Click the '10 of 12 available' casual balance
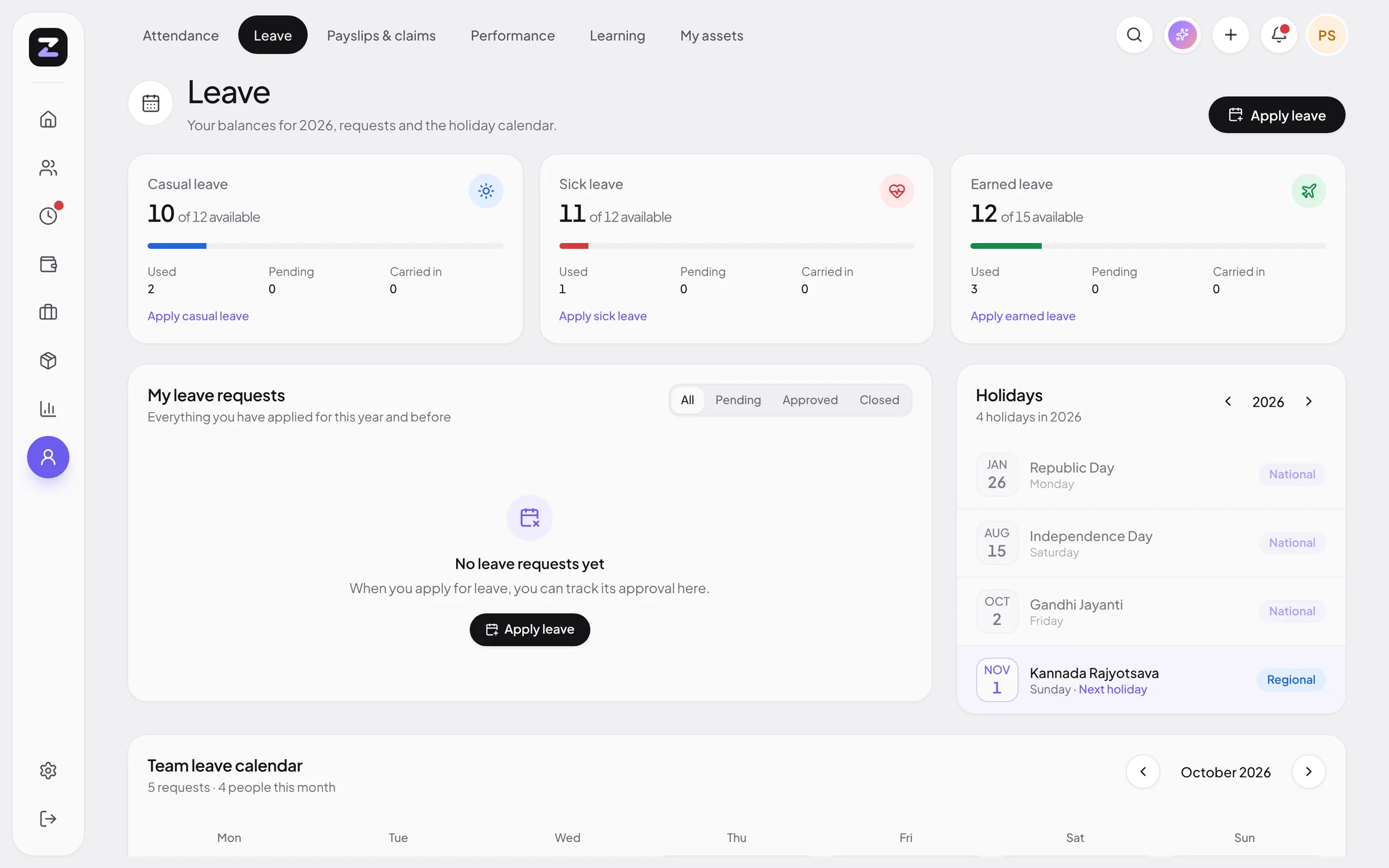Image resolution: width=1389 pixels, height=868 pixels. click(x=204, y=215)
